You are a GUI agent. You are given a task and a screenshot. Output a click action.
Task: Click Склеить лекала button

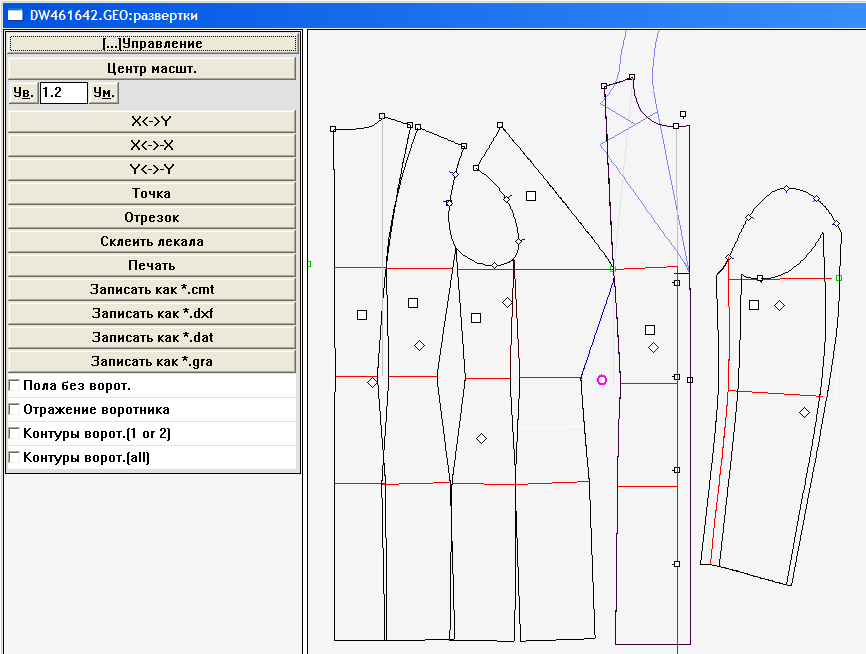152,241
